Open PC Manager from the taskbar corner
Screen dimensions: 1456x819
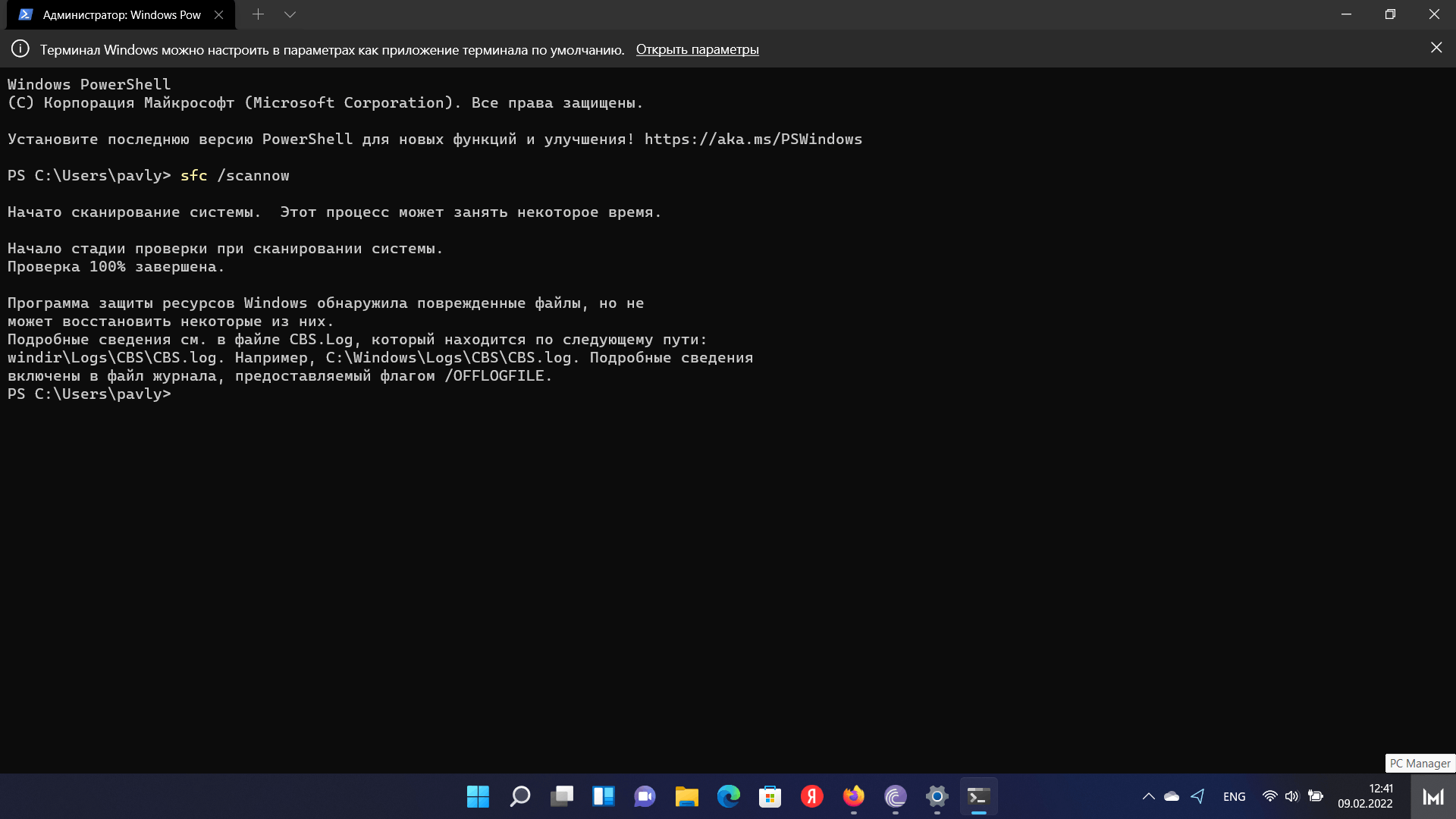click(x=1433, y=796)
